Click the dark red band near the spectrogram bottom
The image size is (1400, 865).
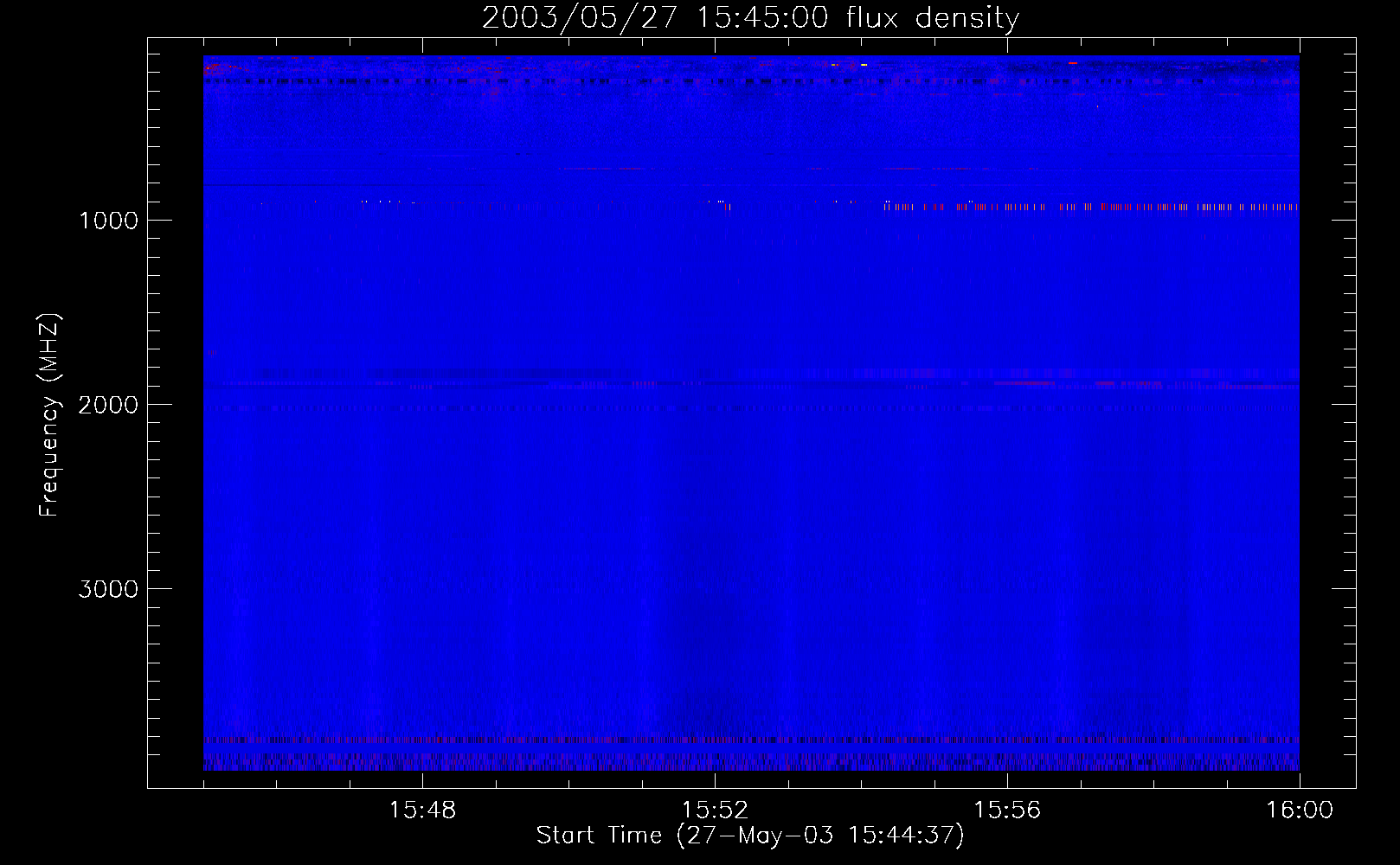pyautogui.click(x=751, y=740)
